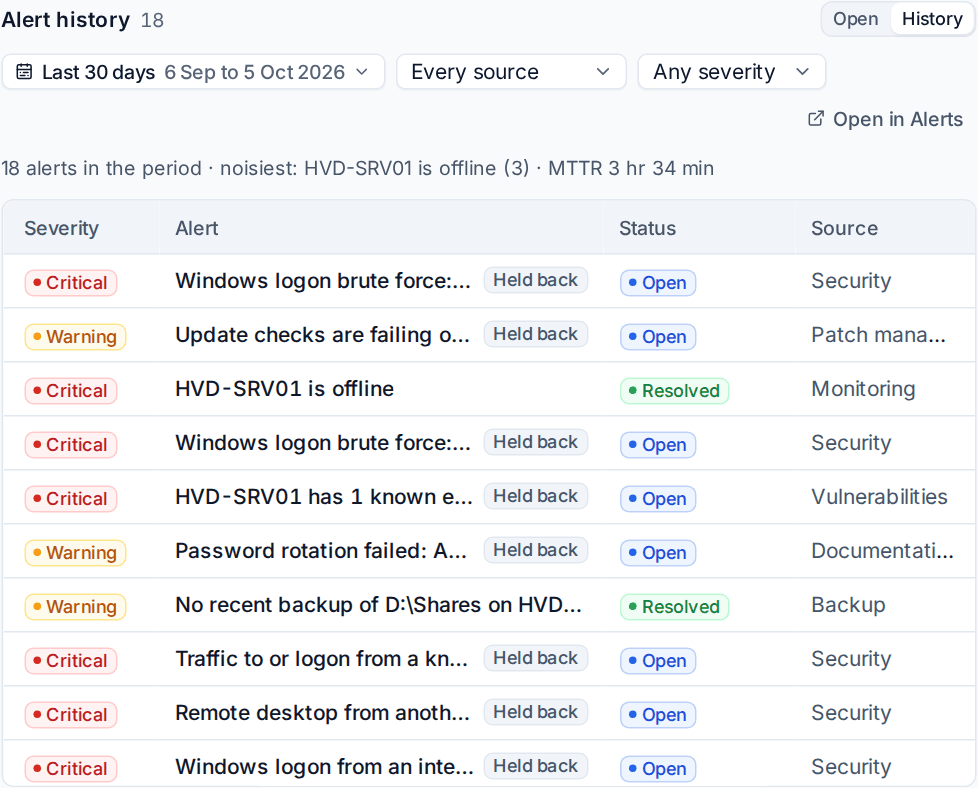Click Held back badge on Remote desktop row

tap(535, 712)
